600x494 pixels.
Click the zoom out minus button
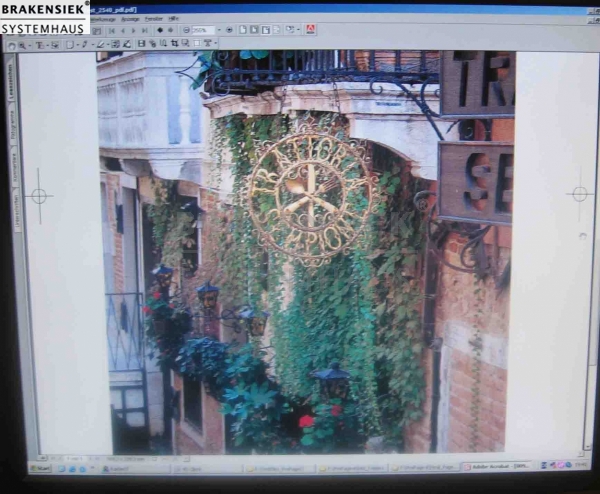tap(186, 30)
